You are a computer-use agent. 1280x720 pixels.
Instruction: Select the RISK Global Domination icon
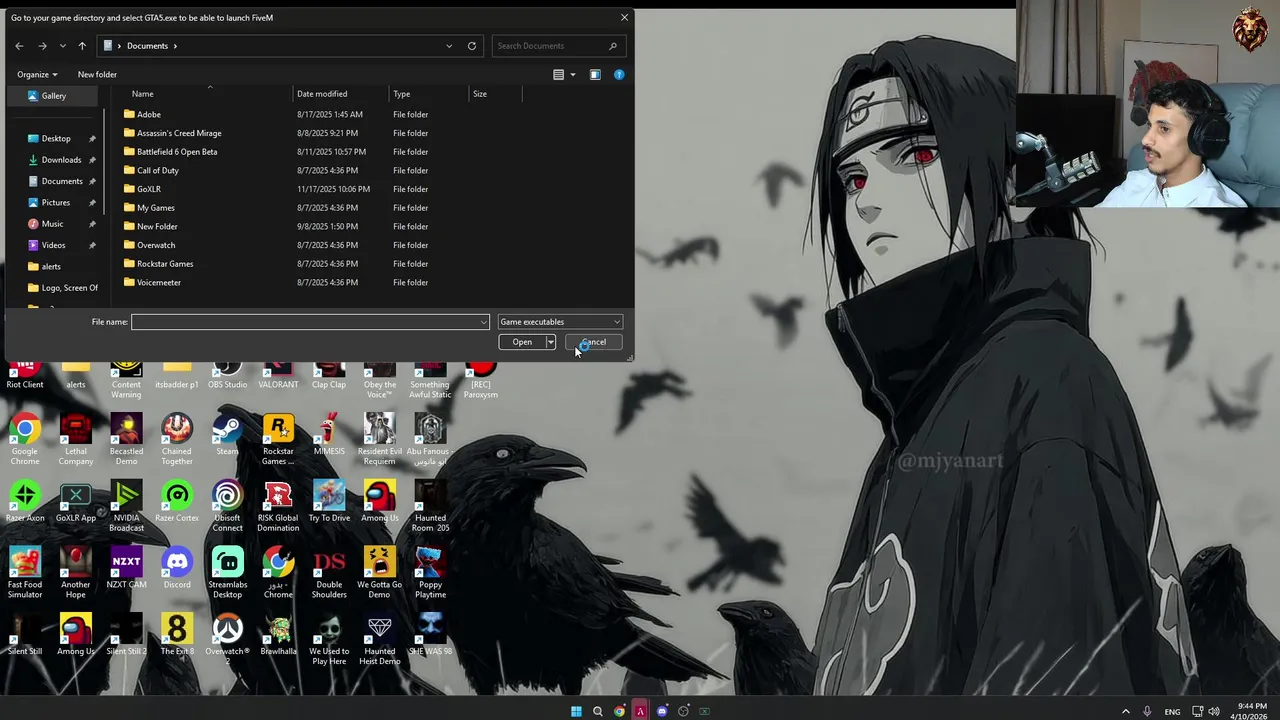coord(278,507)
